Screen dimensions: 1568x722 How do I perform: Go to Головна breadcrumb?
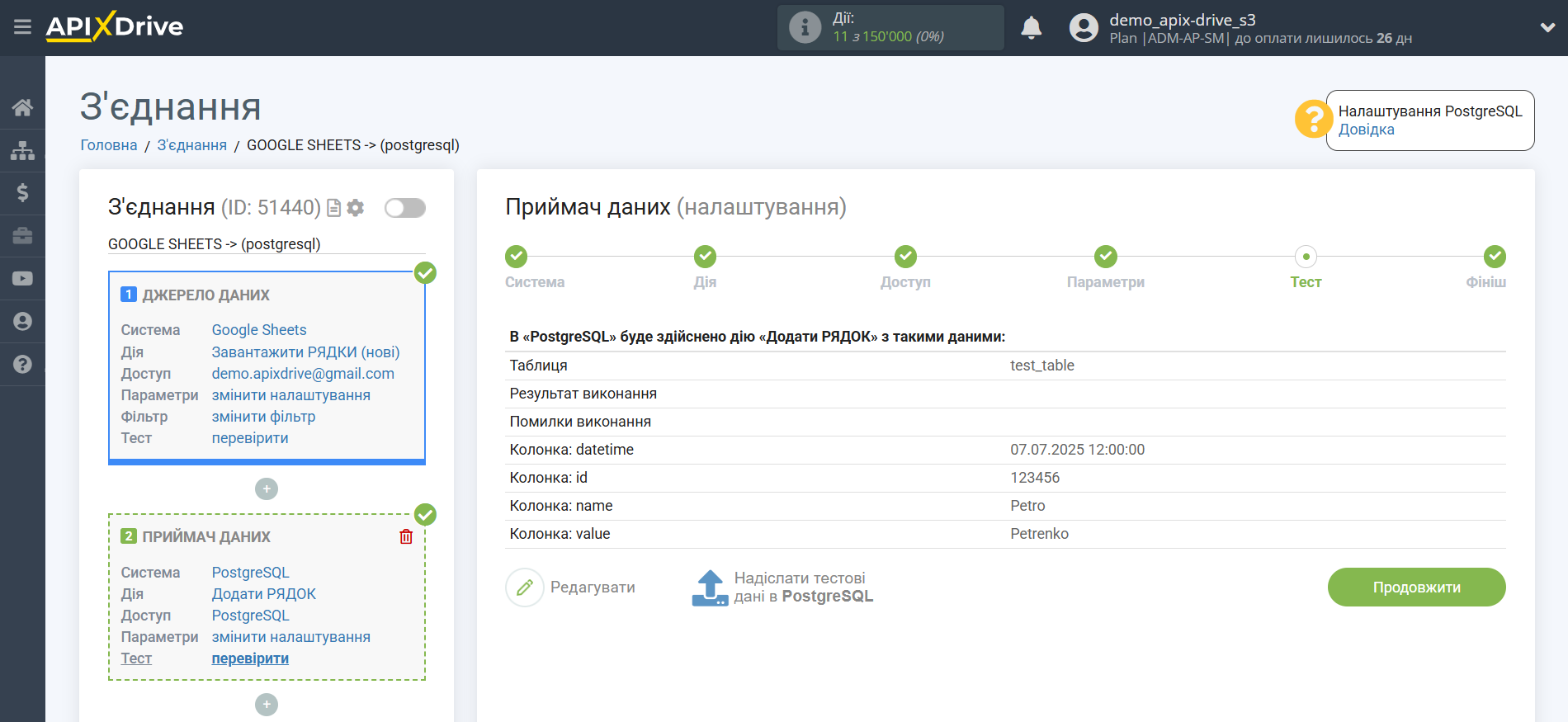pyautogui.click(x=109, y=145)
